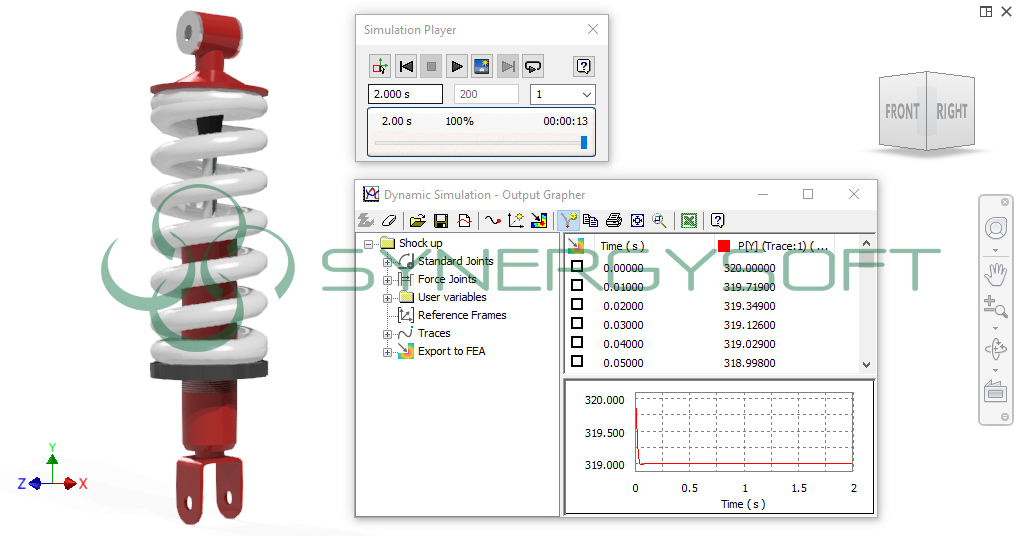Expand the Traces node

pos(387,335)
